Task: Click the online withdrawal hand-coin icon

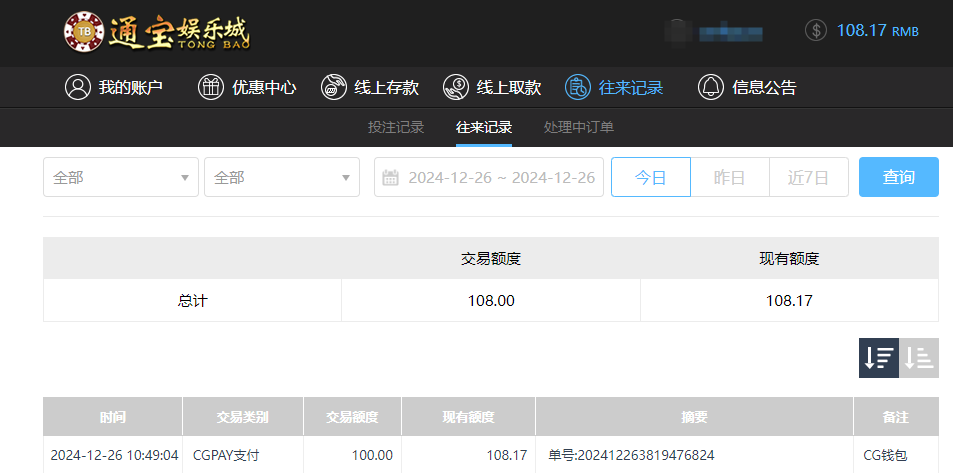Action: (x=455, y=88)
